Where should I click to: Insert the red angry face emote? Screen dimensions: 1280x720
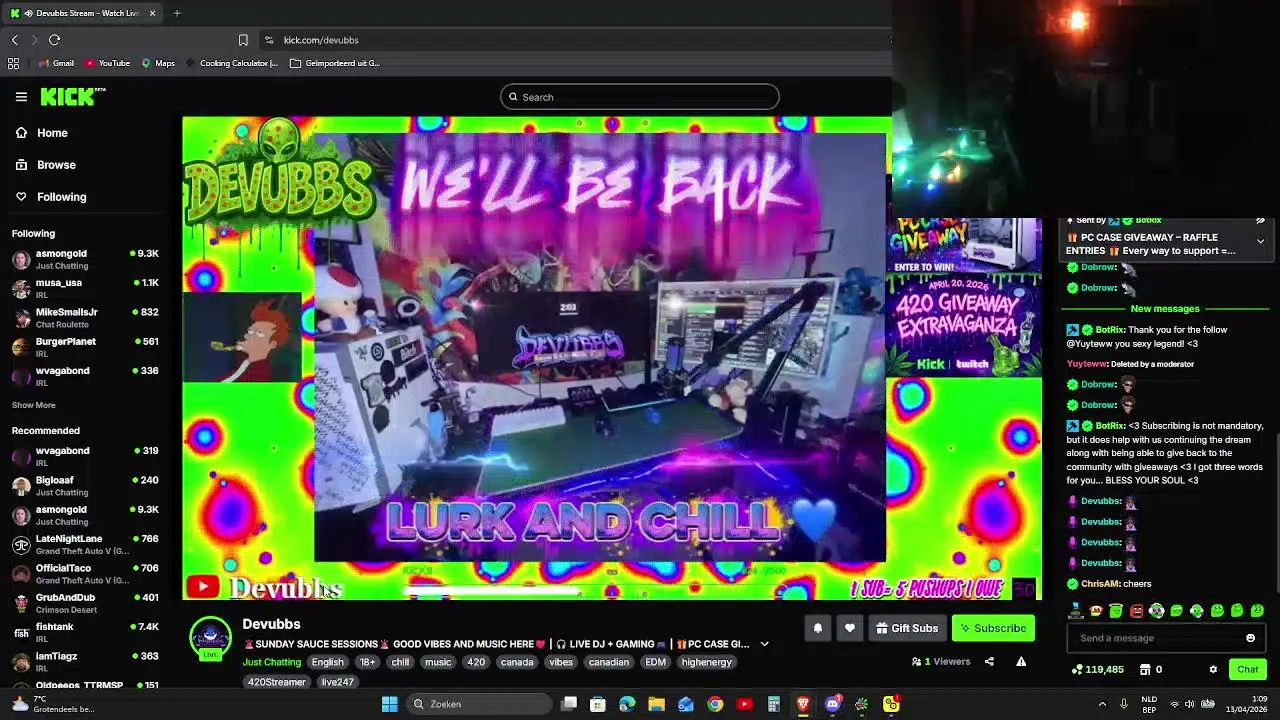(x=1136, y=611)
